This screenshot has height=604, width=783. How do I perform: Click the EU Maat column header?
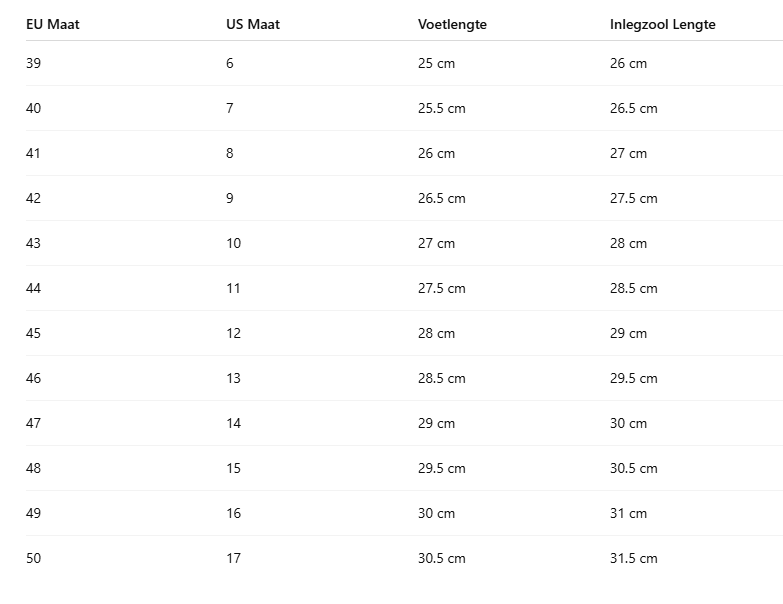pyautogui.click(x=52, y=24)
